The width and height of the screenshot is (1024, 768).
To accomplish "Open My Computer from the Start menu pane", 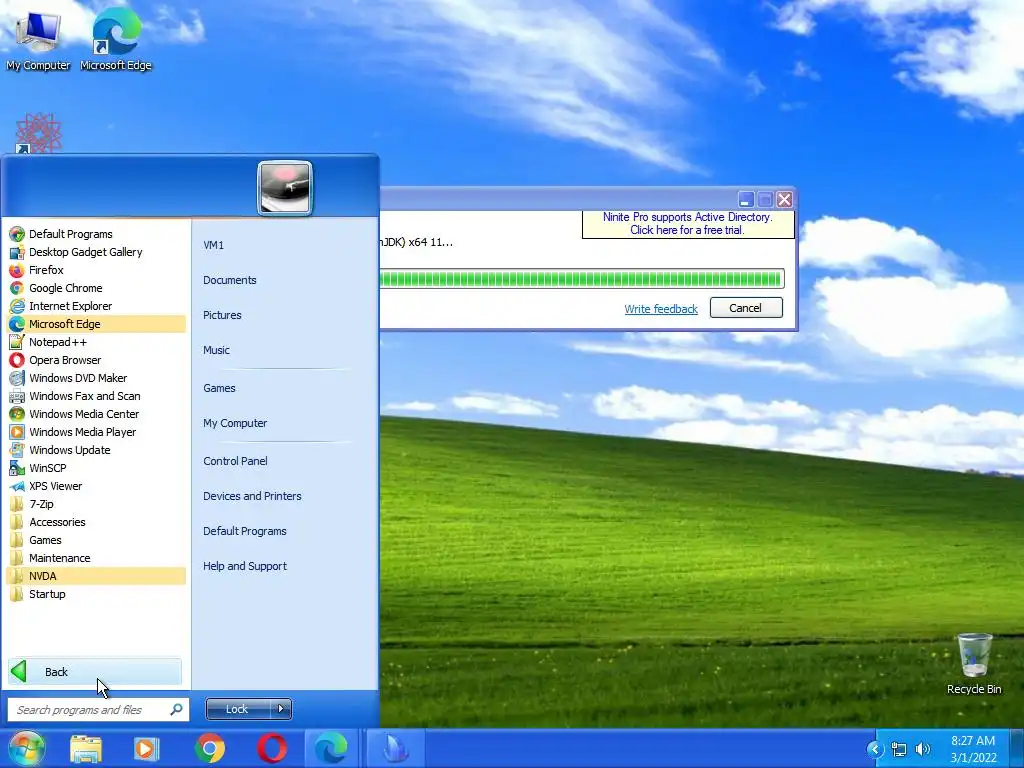I will [x=235, y=423].
